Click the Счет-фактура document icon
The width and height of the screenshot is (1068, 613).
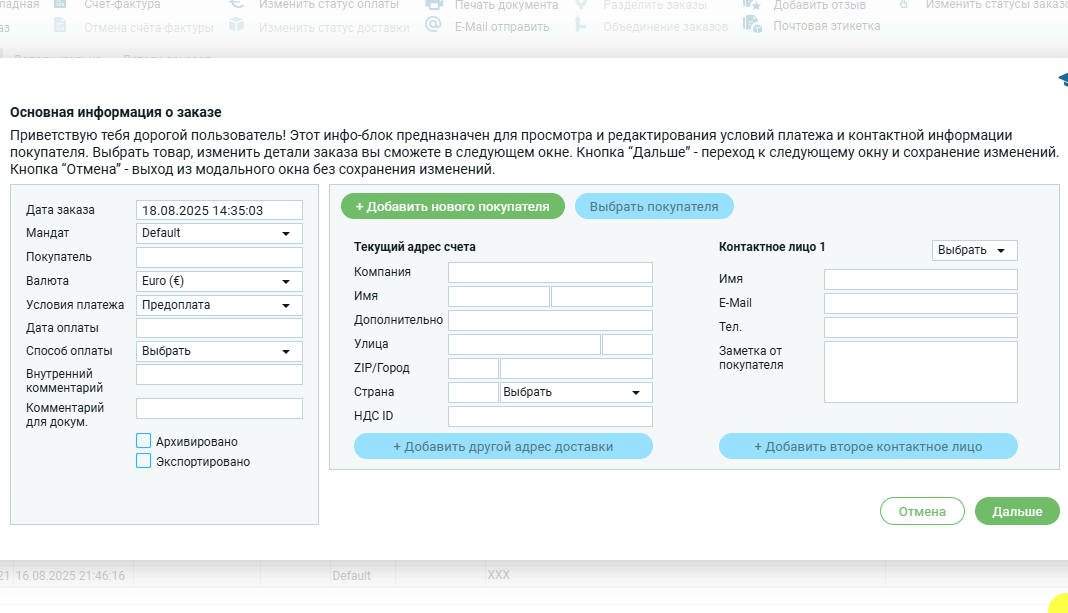point(61,5)
